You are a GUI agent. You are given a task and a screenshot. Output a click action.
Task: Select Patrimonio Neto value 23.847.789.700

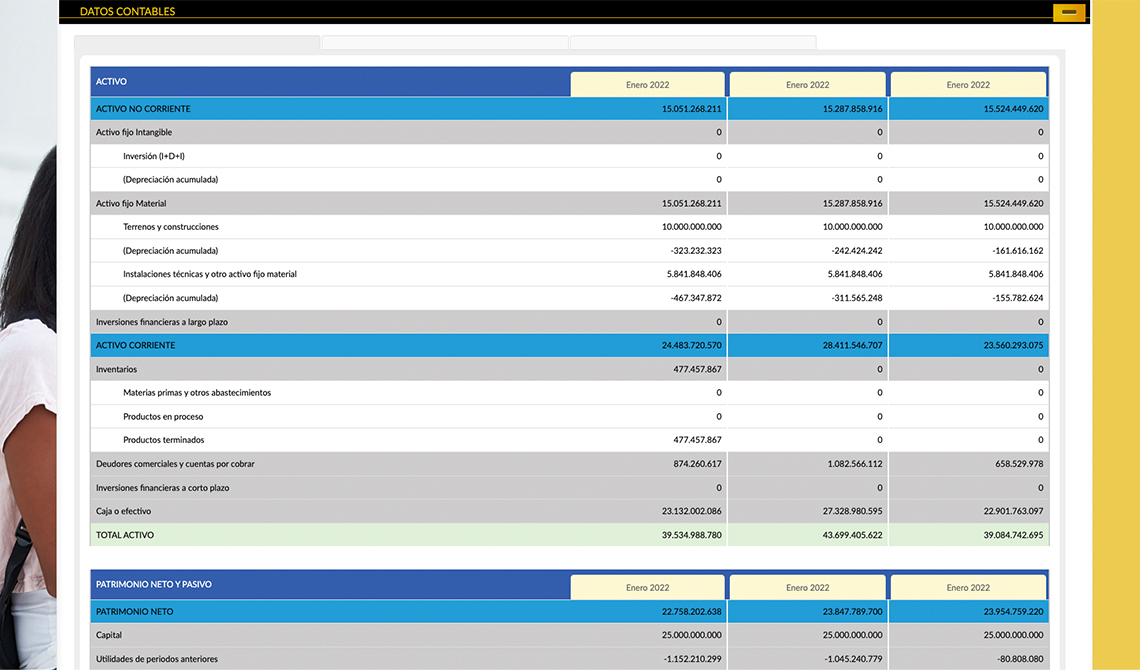point(852,612)
